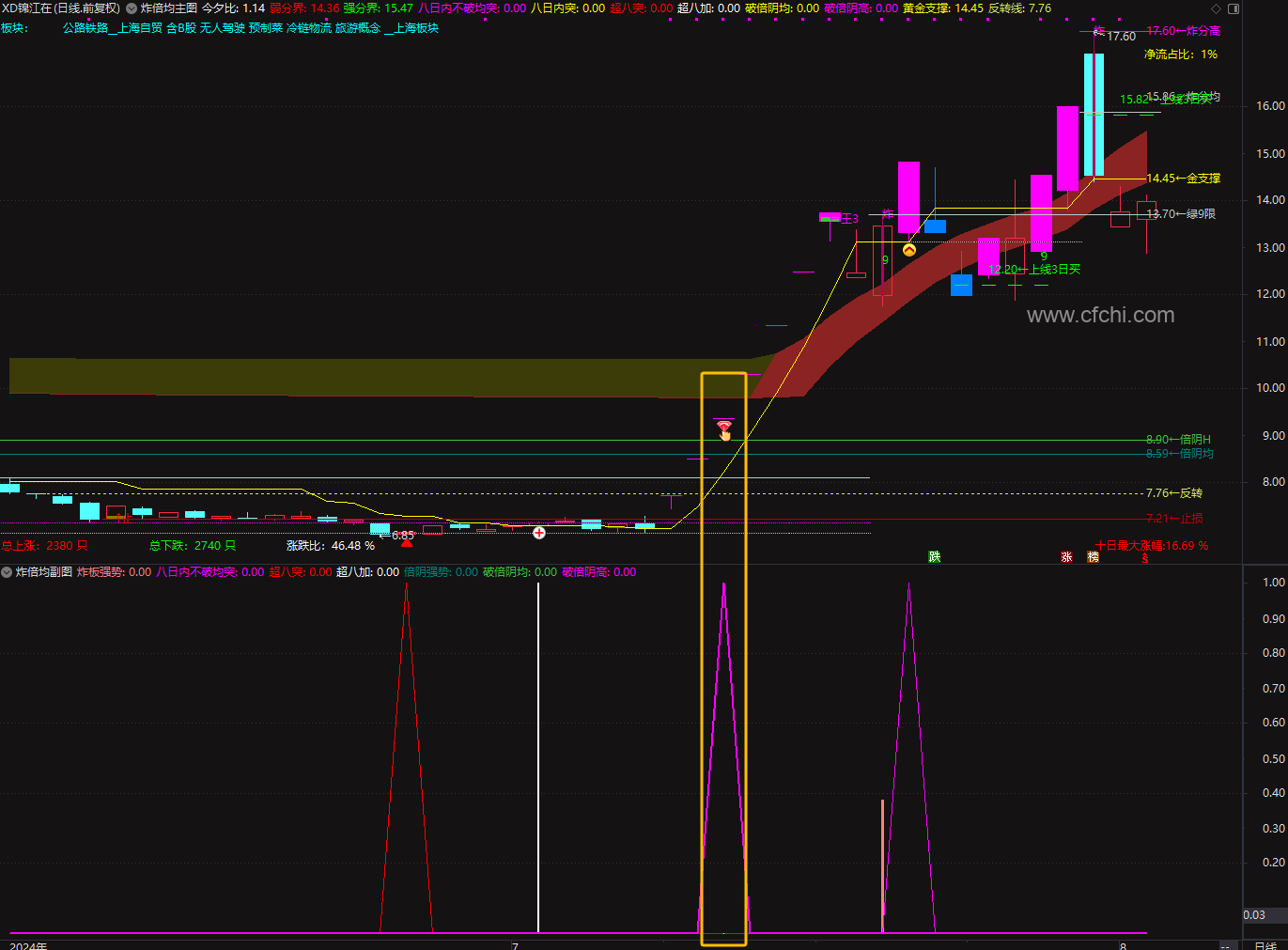This screenshot has width=1288, height=950.
Task: Click the 倍阴强势: 0.00 sub-chart value
Action: point(441,572)
